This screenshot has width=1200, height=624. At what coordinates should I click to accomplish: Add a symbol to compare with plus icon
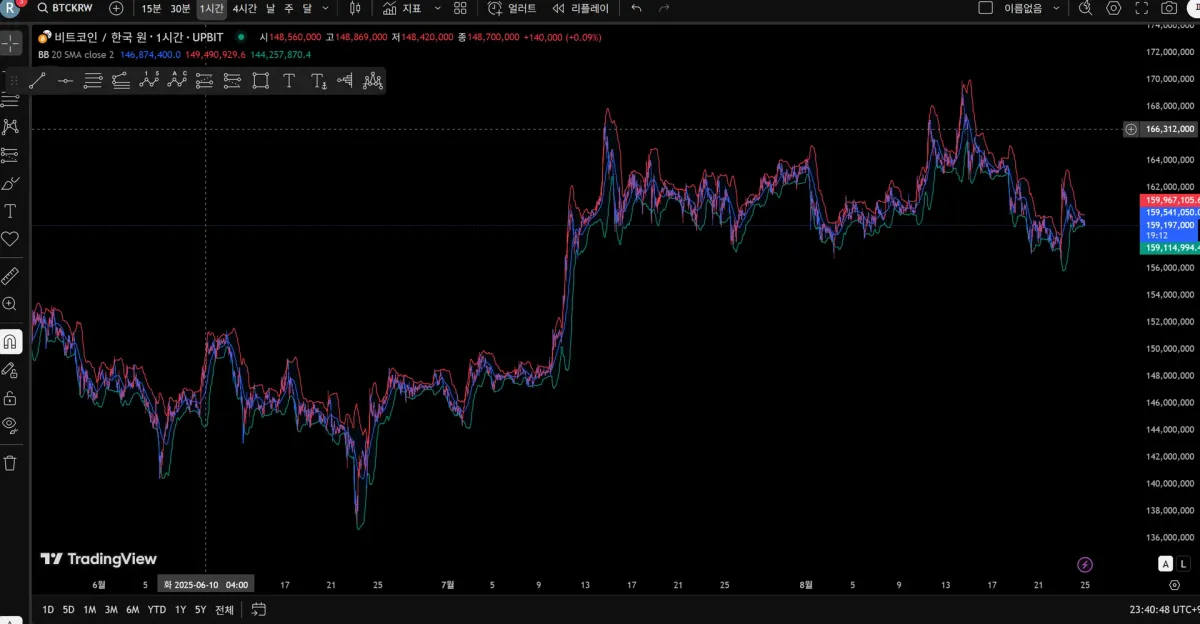(116, 8)
